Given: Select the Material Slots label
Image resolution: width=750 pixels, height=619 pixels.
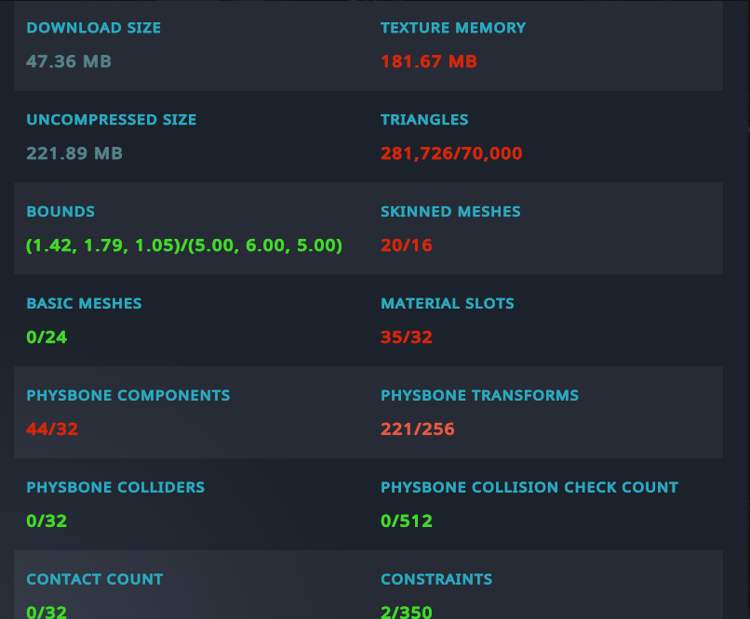Looking at the screenshot, I should pos(447,303).
